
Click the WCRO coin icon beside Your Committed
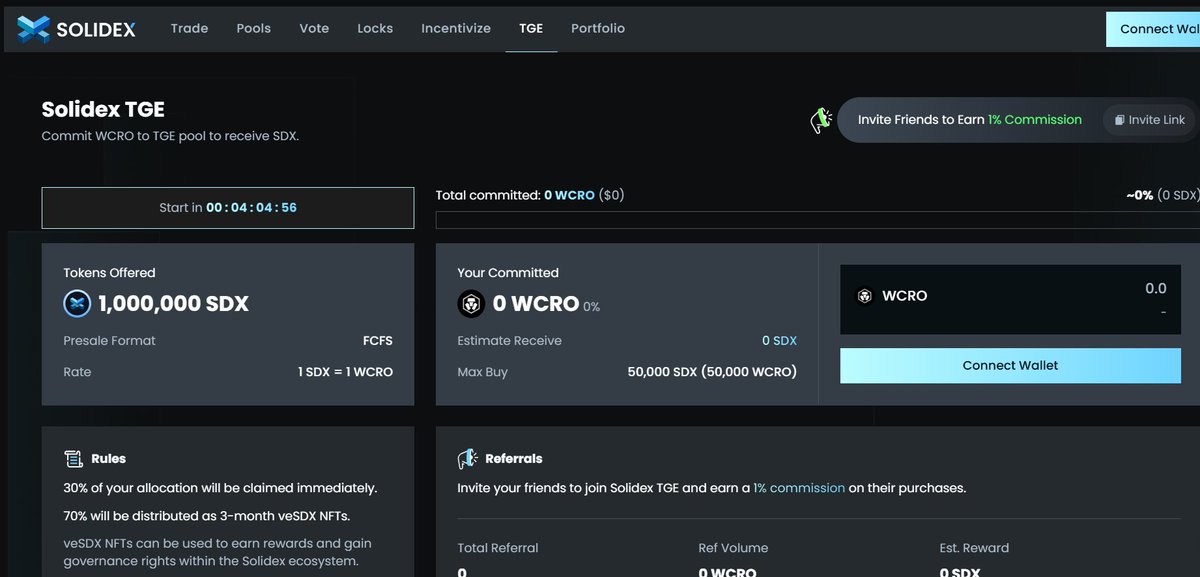pyautogui.click(x=471, y=303)
